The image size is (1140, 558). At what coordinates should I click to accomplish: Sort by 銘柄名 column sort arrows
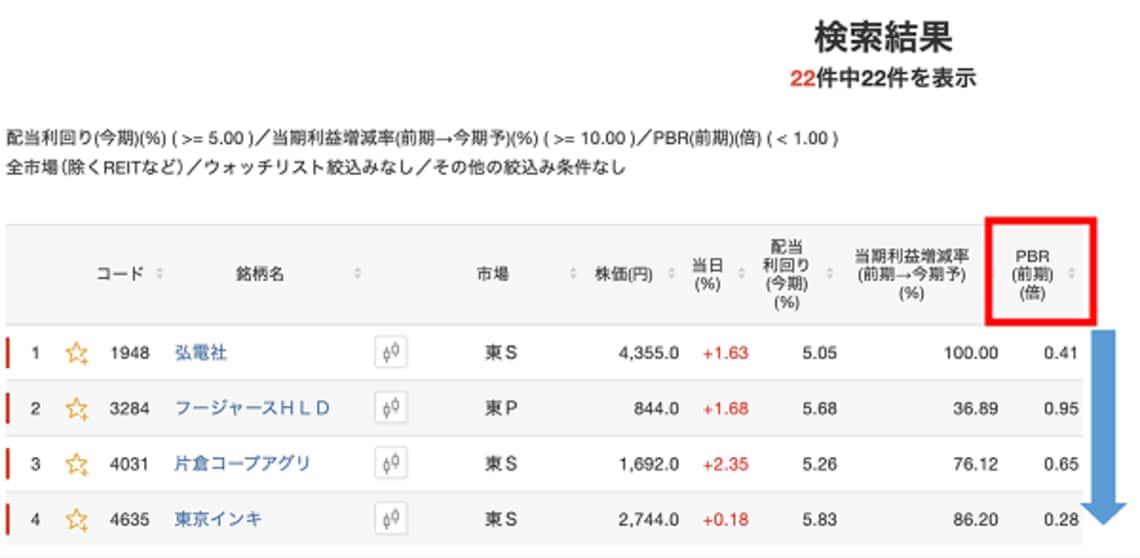tap(357, 274)
